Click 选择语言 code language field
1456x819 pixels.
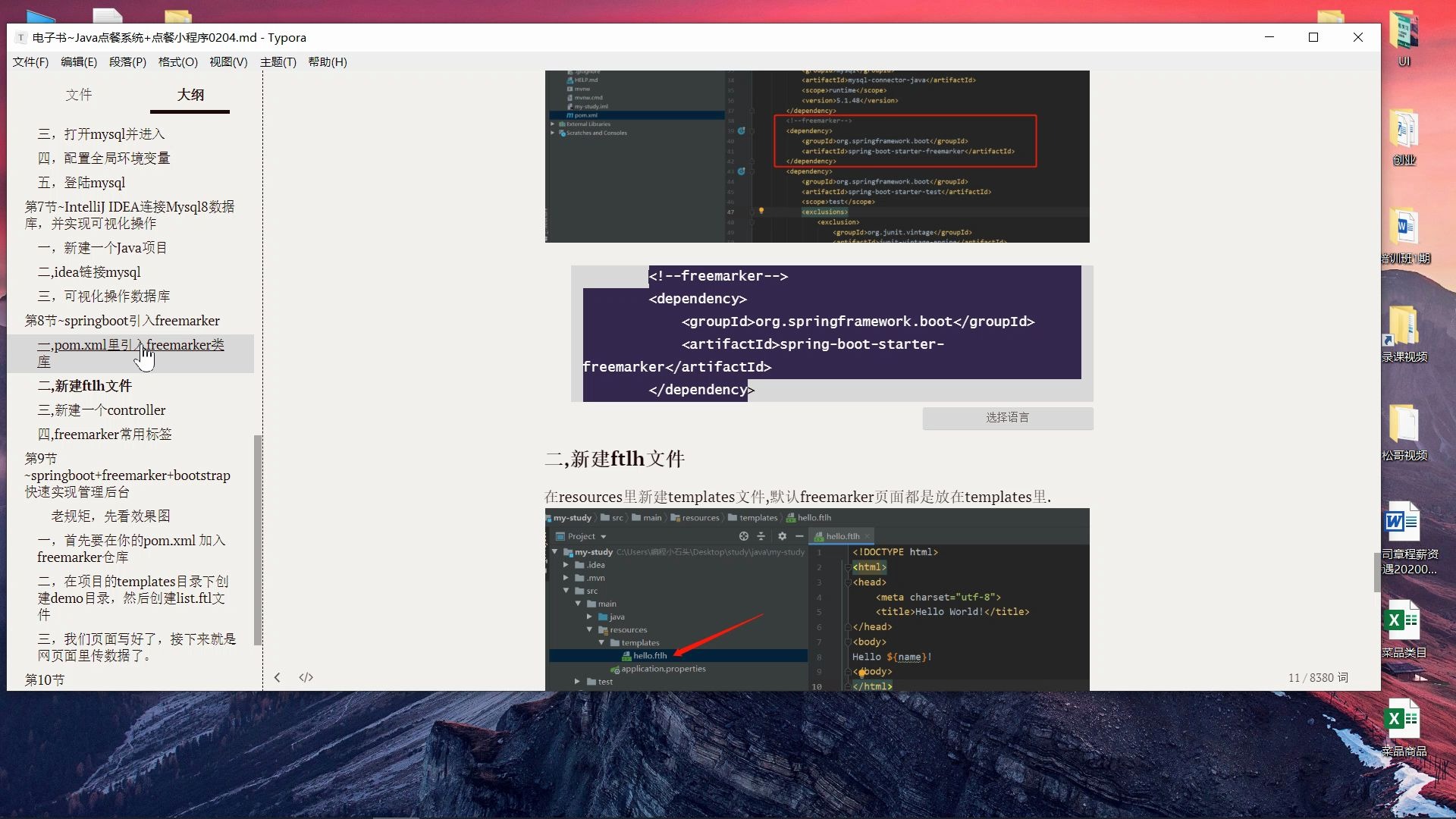click(1008, 418)
